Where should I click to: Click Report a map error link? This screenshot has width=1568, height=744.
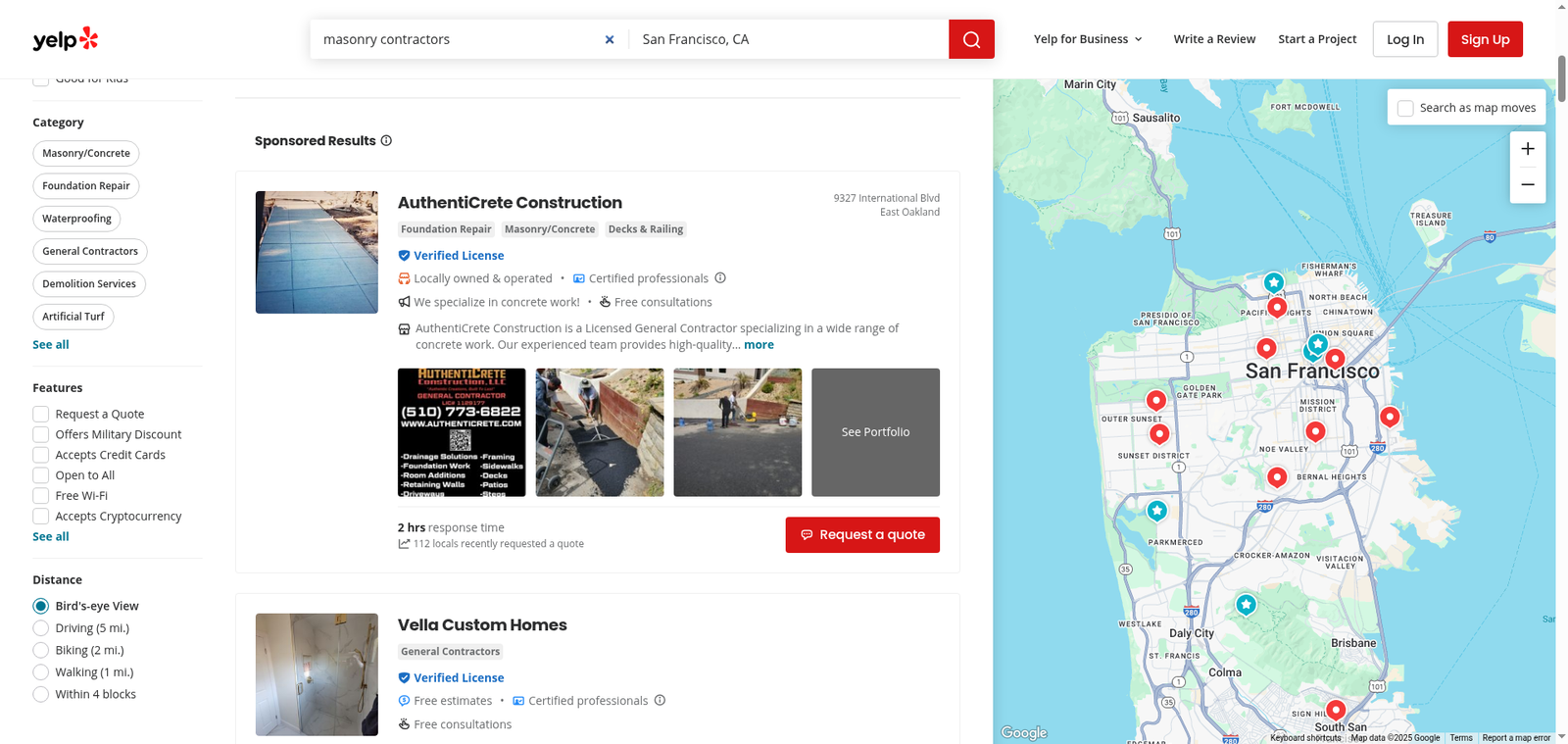[x=1516, y=738]
